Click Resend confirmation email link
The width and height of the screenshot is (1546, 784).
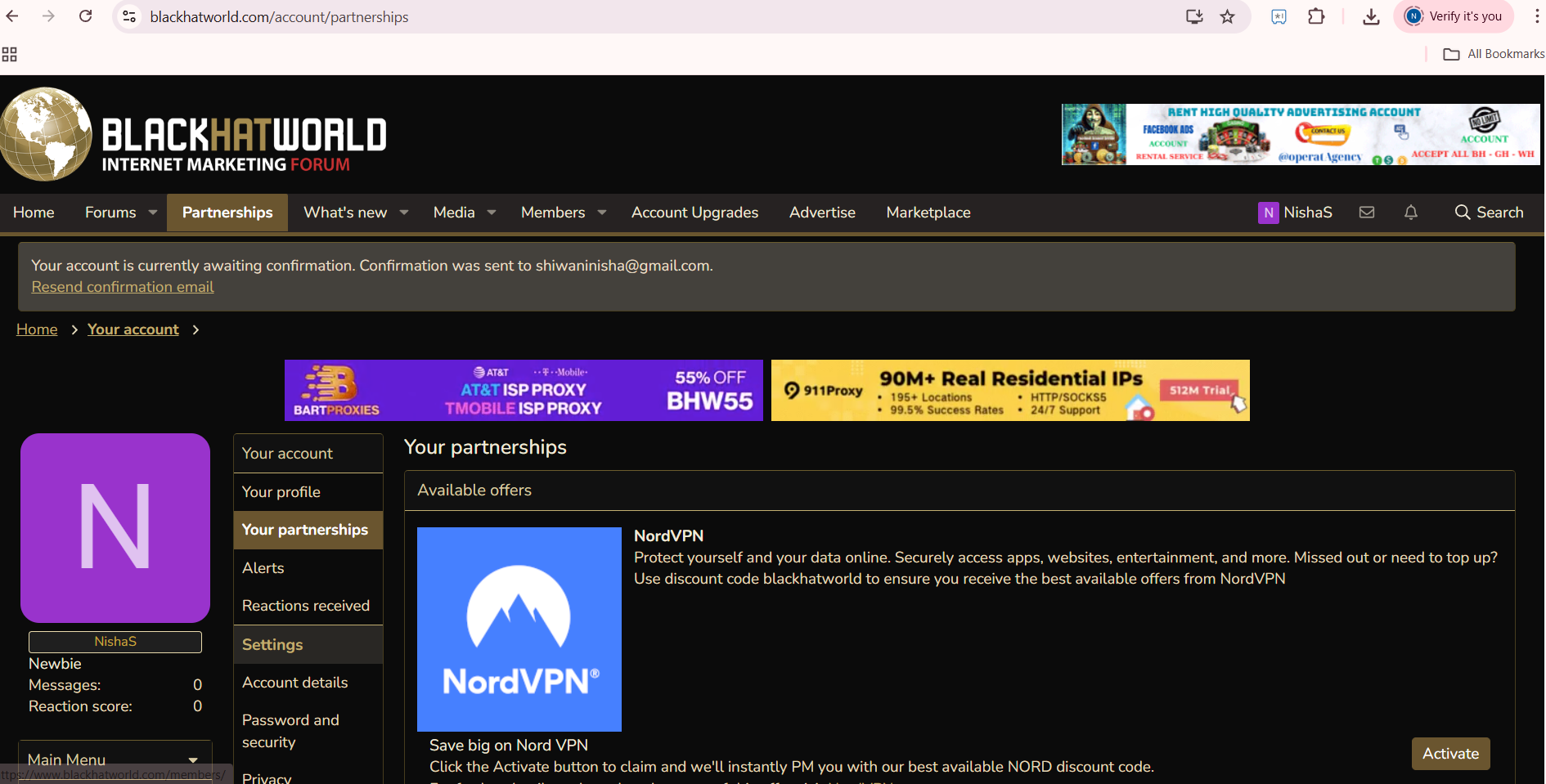[123, 287]
